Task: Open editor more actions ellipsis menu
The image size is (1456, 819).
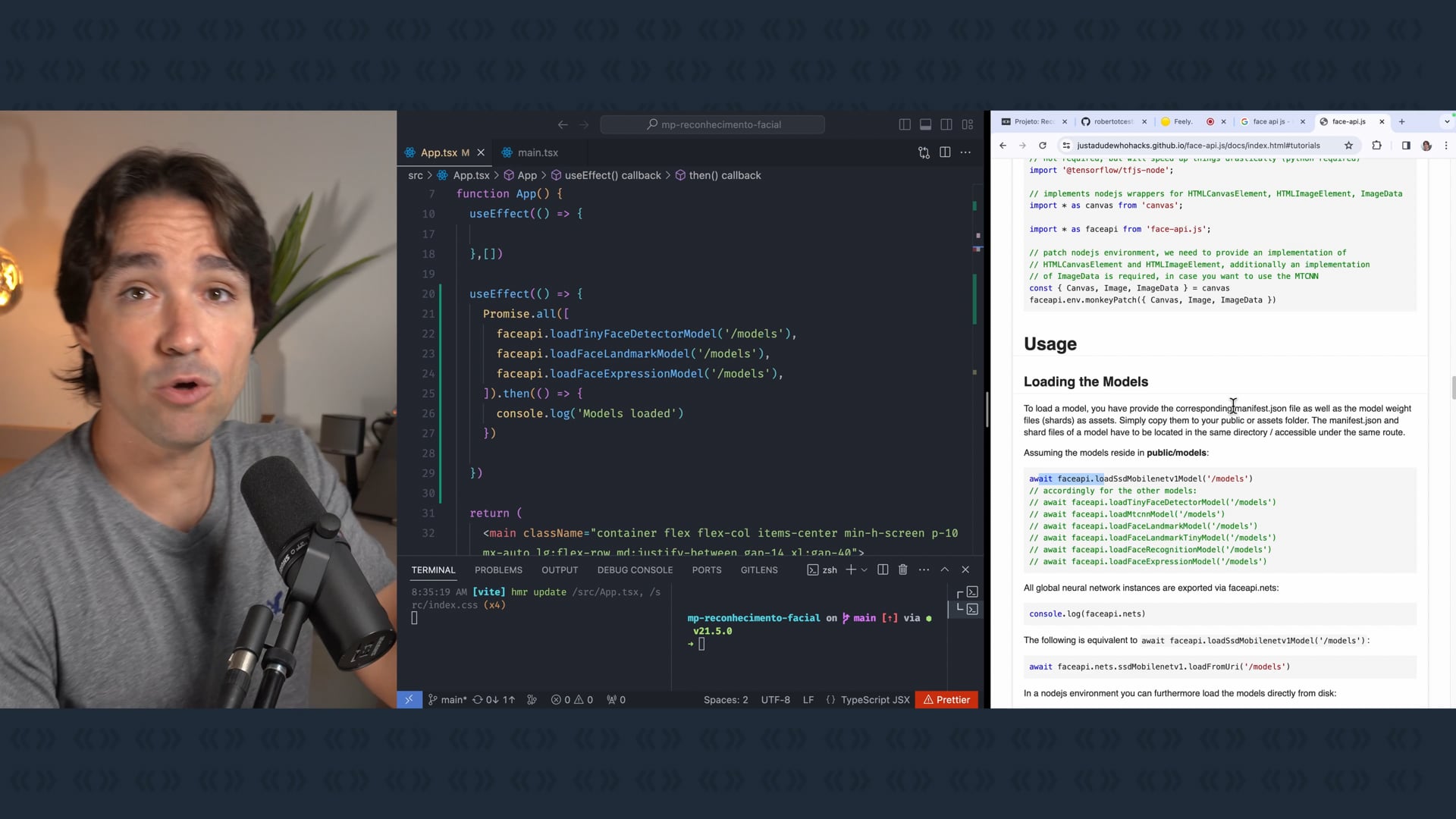Action: click(x=965, y=152)
